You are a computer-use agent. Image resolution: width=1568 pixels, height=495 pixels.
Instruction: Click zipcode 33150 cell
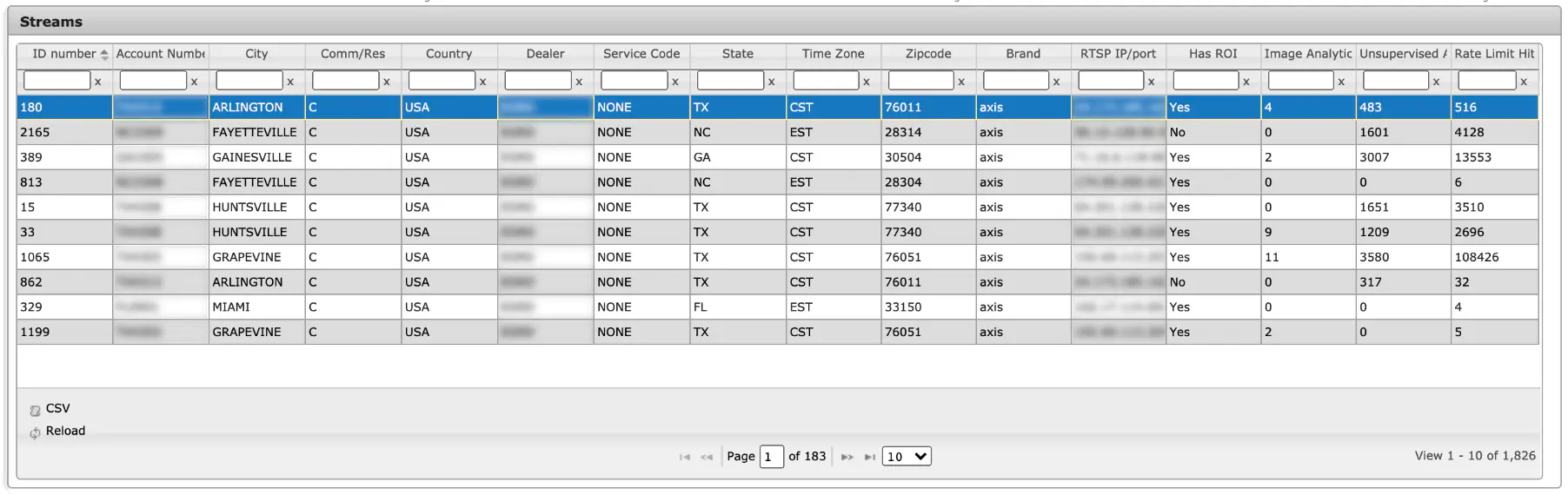click(x=928, y=307)
